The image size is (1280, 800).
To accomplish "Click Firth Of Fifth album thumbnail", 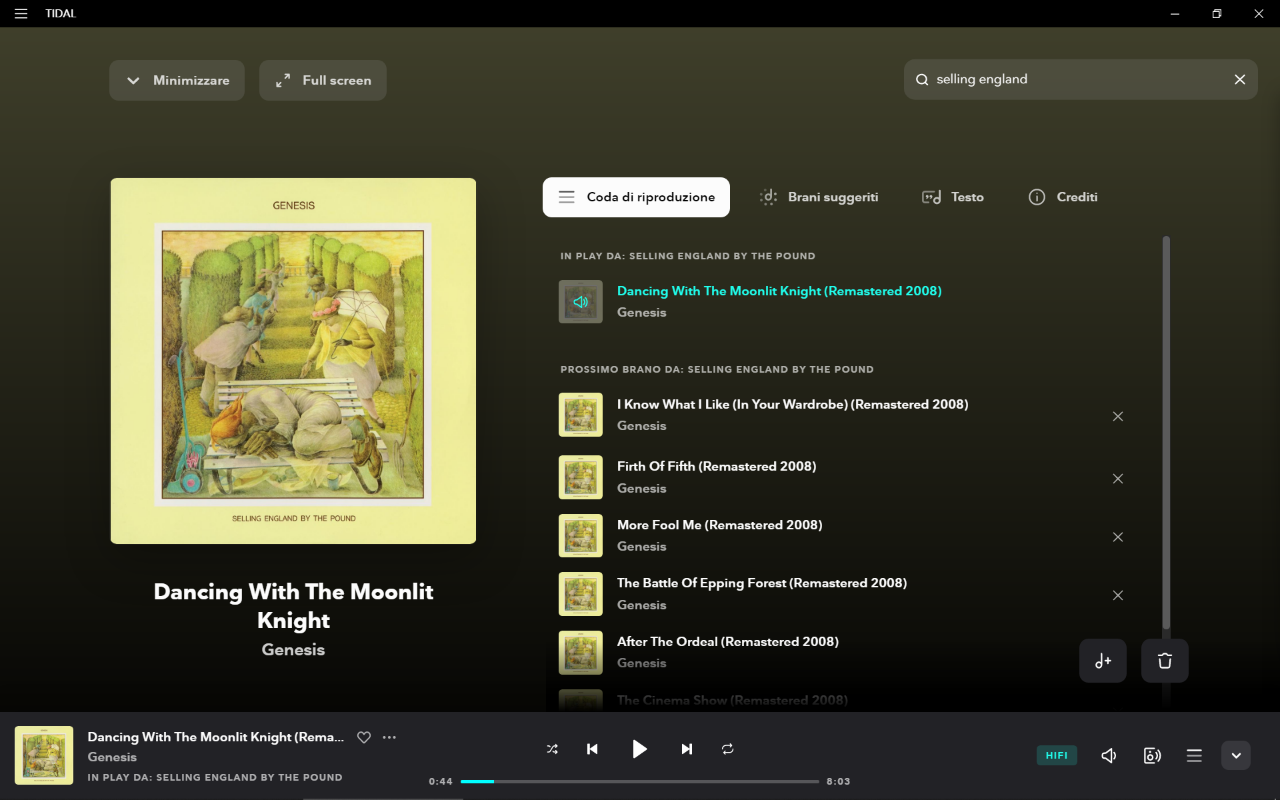I will coord(581,477).
